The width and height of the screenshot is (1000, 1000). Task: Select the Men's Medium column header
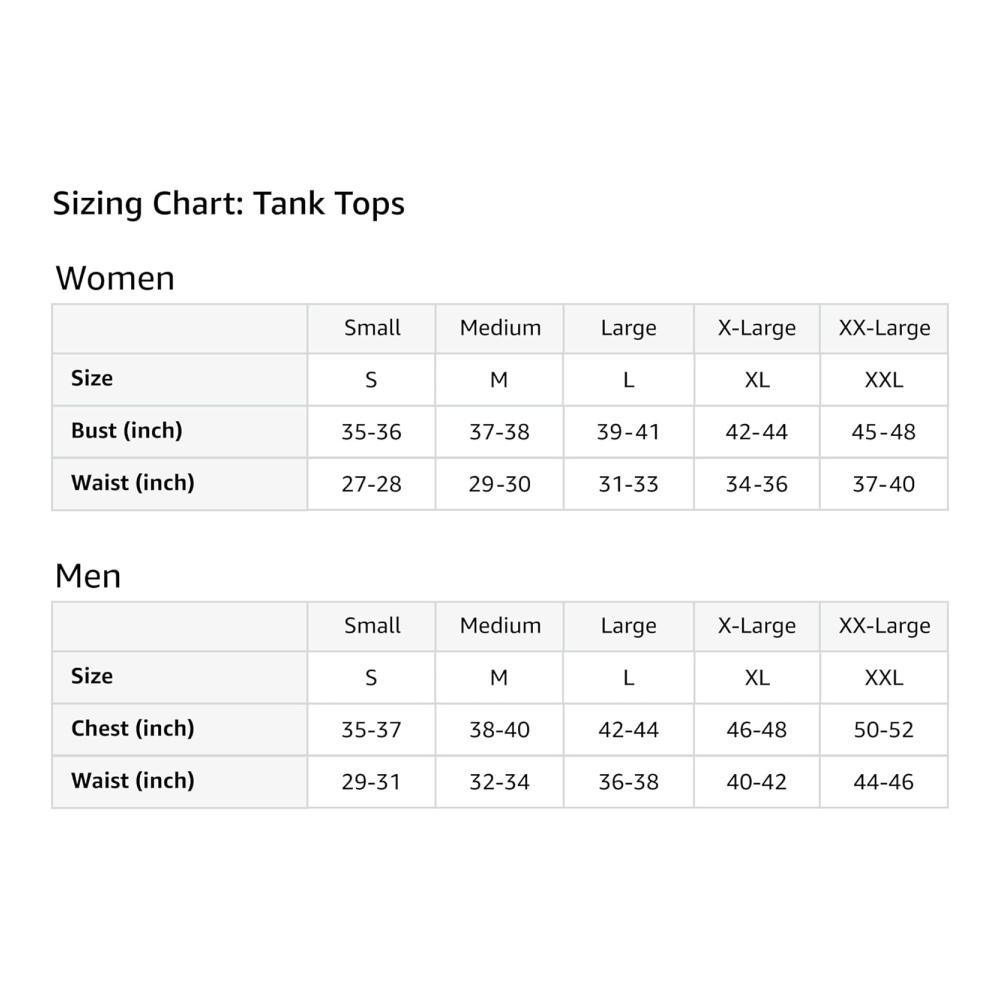[500, 626]
